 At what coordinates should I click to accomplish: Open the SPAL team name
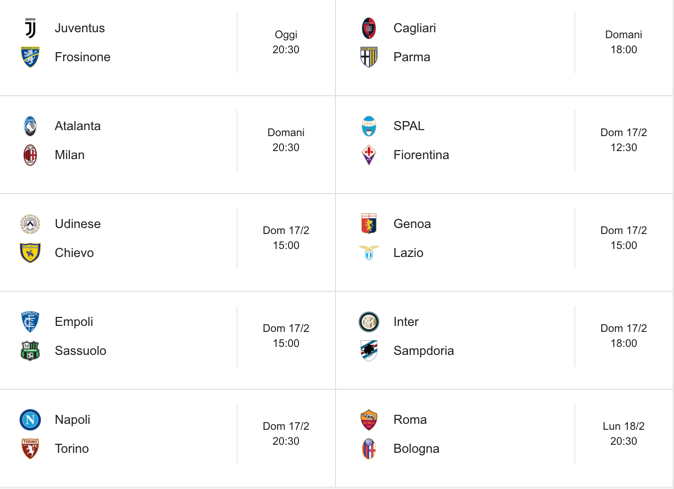pos(409,126)
